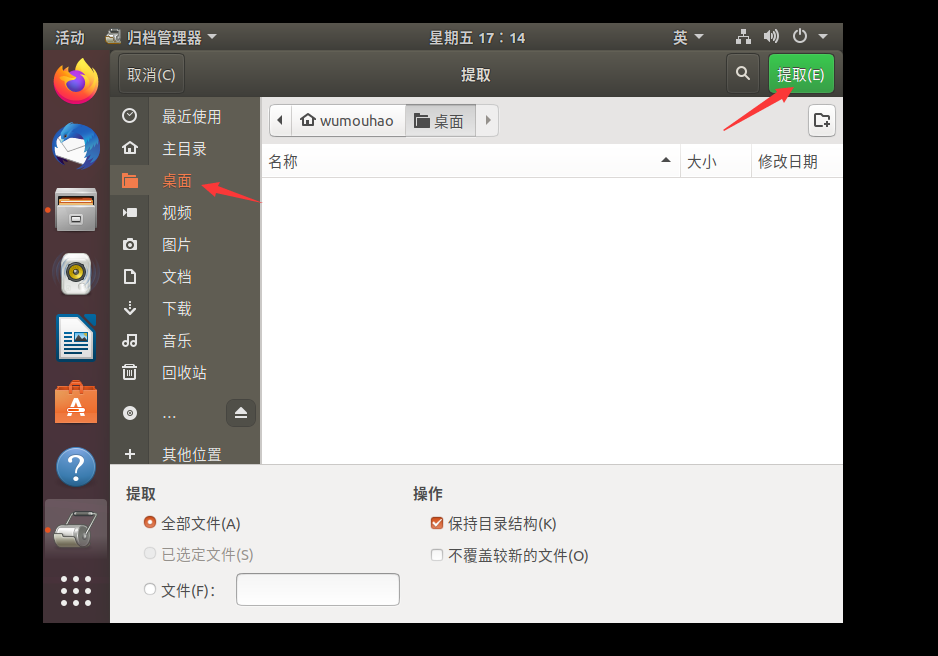
Task: Create new folder icon button
Action: coord(821,120)
